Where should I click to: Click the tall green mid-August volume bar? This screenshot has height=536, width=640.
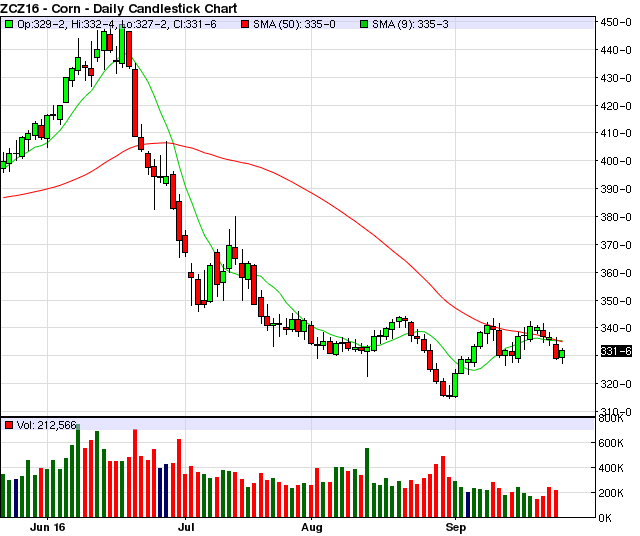(367, 483)
